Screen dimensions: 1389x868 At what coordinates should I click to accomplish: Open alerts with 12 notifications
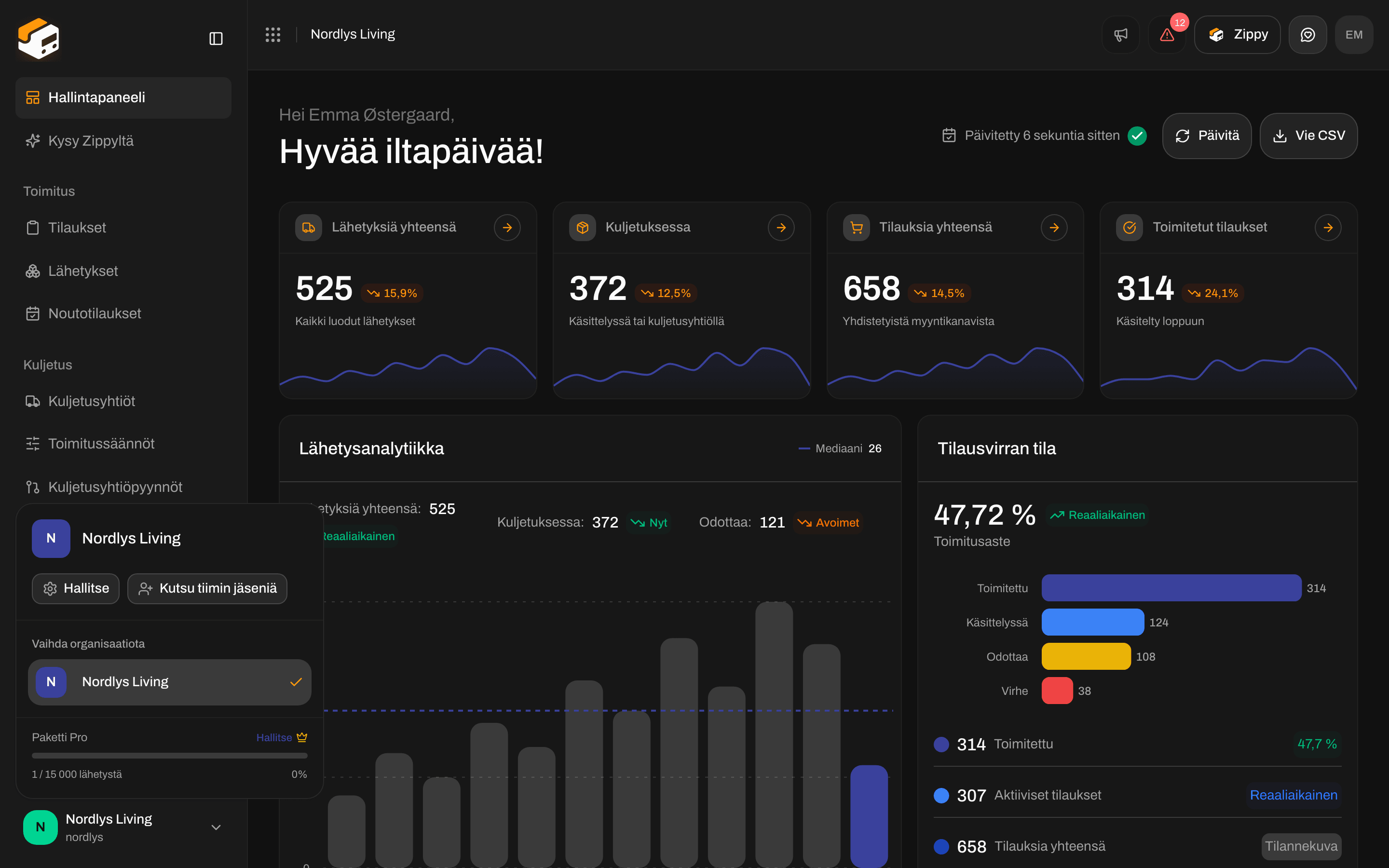point(1167,34)
